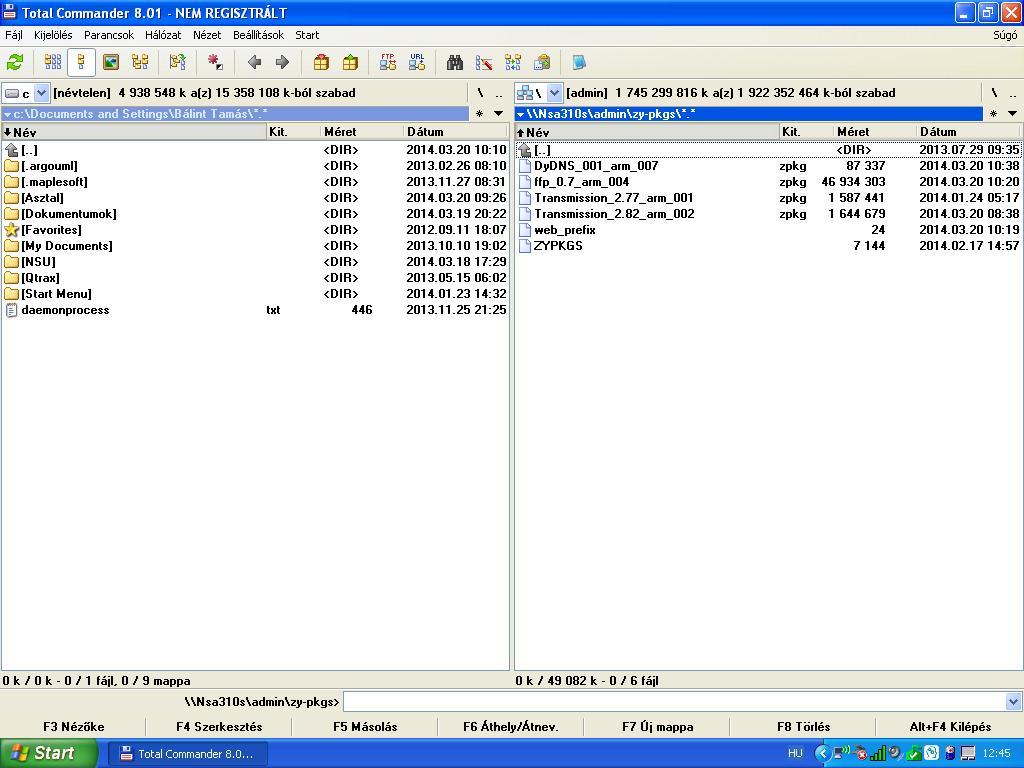Screen dimensions: 1024x768
Task: Open the Parancsok menu
Action: point(108,35)
